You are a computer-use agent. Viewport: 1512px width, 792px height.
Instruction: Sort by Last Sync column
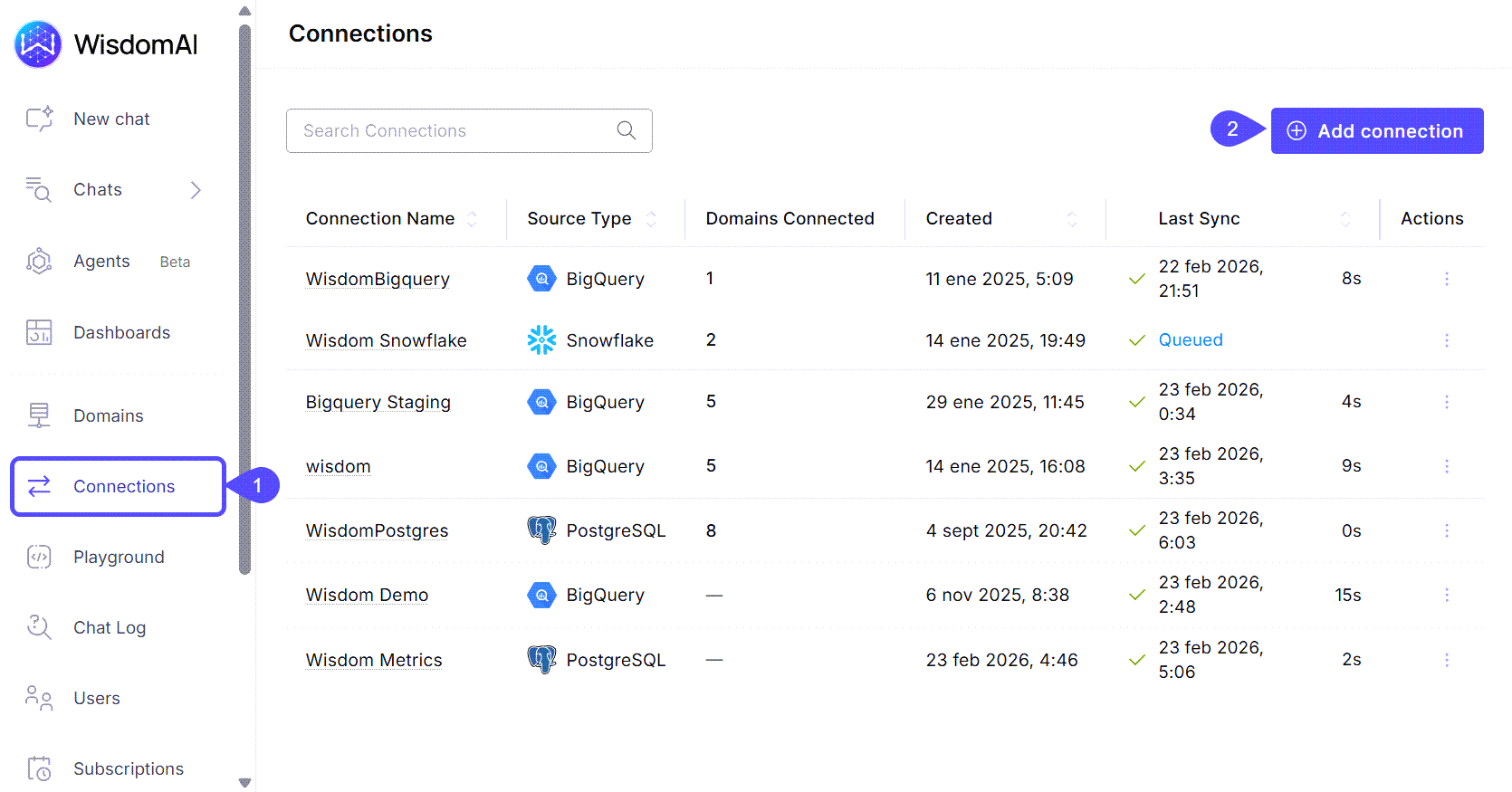click(1345, 218)
